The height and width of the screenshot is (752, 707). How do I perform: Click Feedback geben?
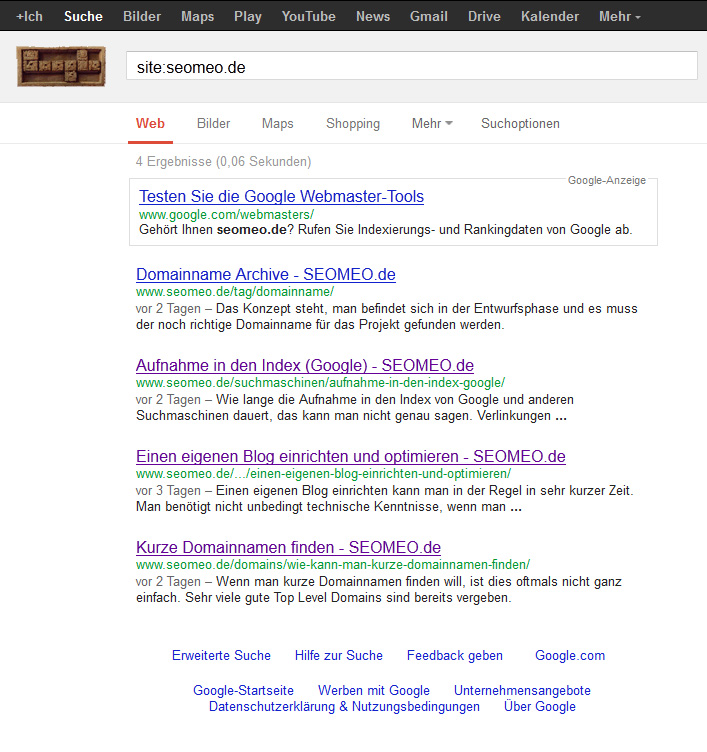click(x=455, y=656)
